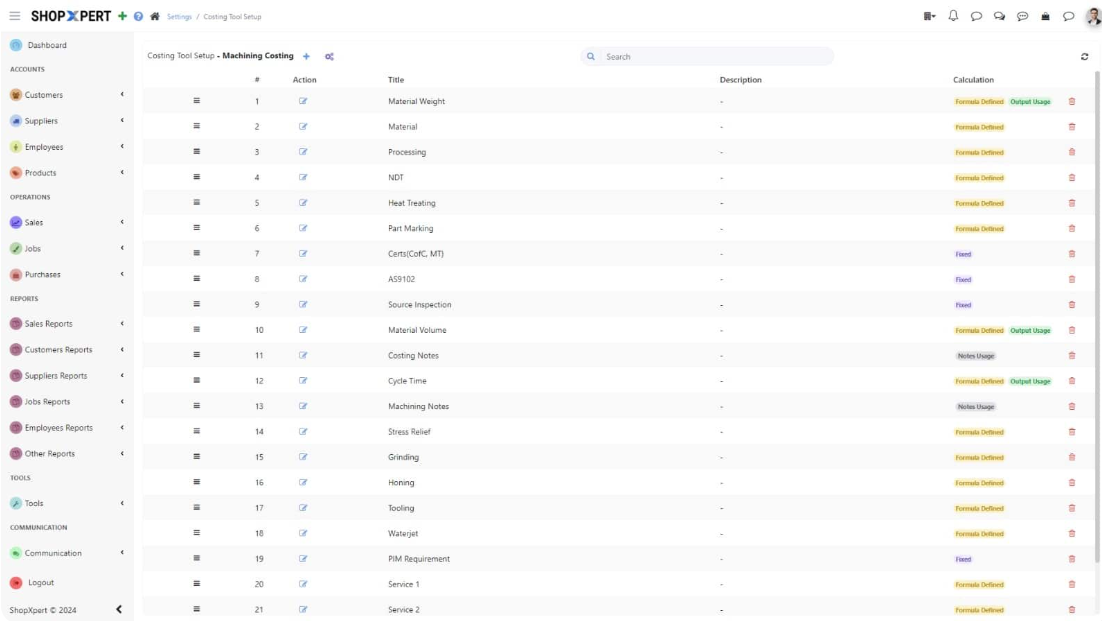The image size is (1102, 621).
Task: Edit the Waterjet row
Action: click(x=303, y=533)
